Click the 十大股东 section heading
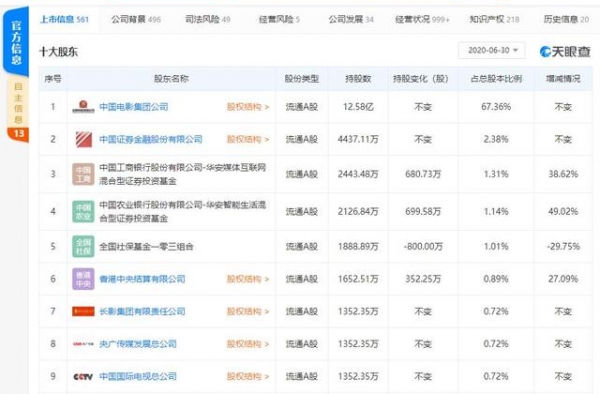 coord(59,52)
